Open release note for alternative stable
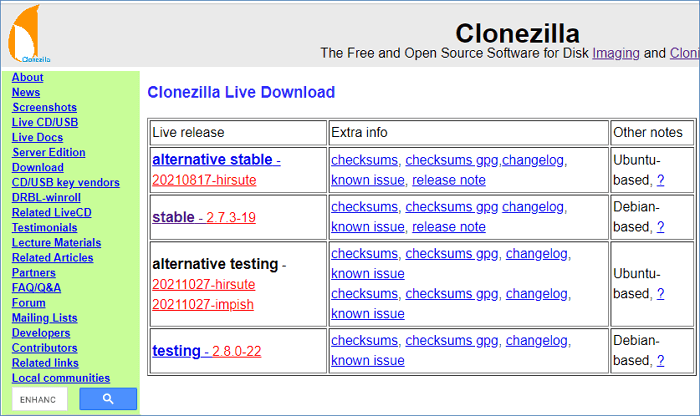The width and height of the screenshot is (700, 416). tap(448, 180)
